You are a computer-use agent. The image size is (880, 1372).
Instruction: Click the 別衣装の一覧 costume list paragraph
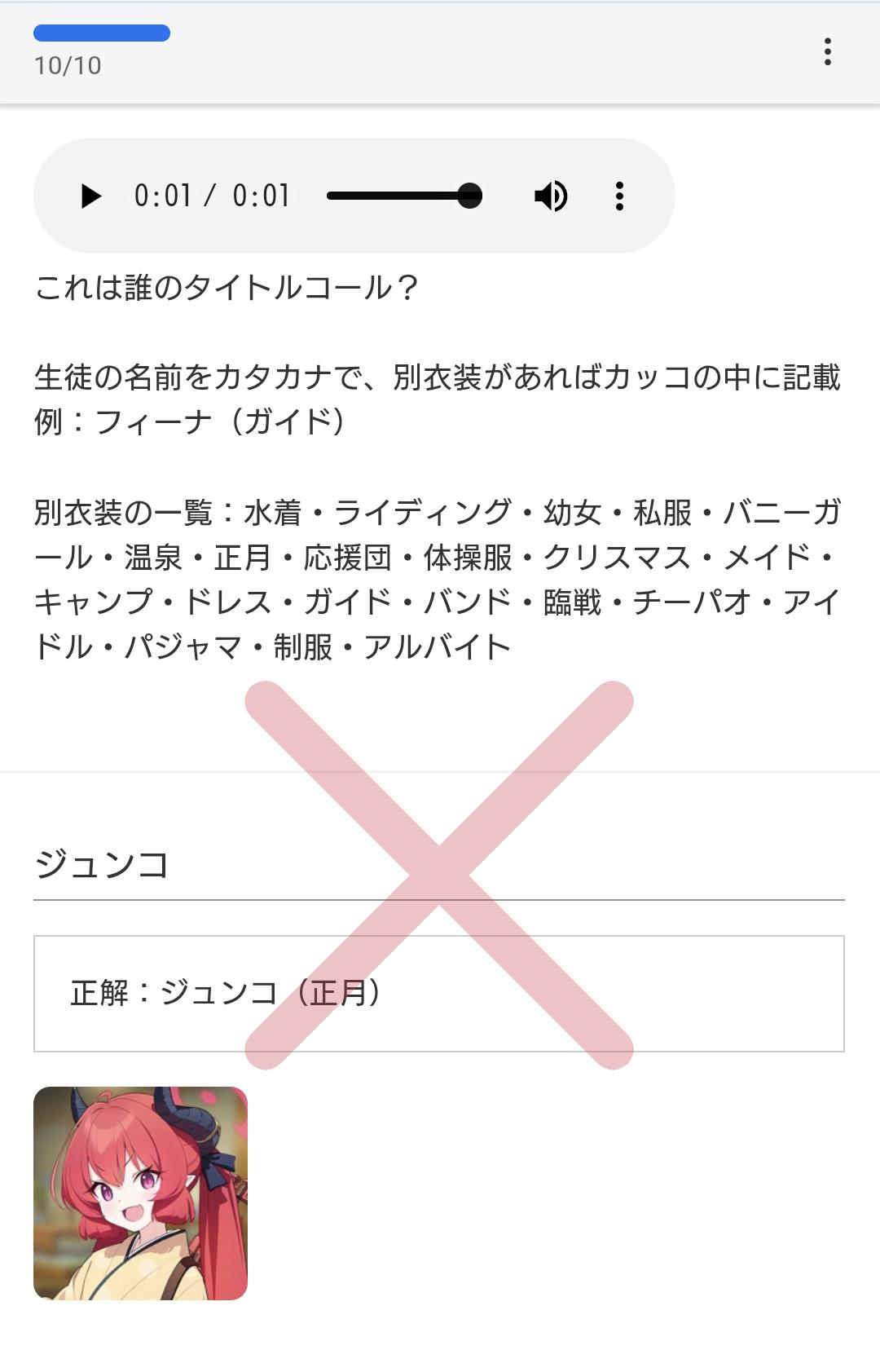point(439,580)
